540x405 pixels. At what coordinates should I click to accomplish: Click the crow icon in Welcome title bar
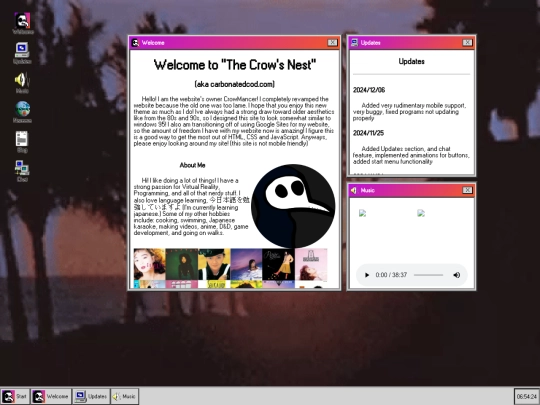pyautogui.click(x=135, y=43)
